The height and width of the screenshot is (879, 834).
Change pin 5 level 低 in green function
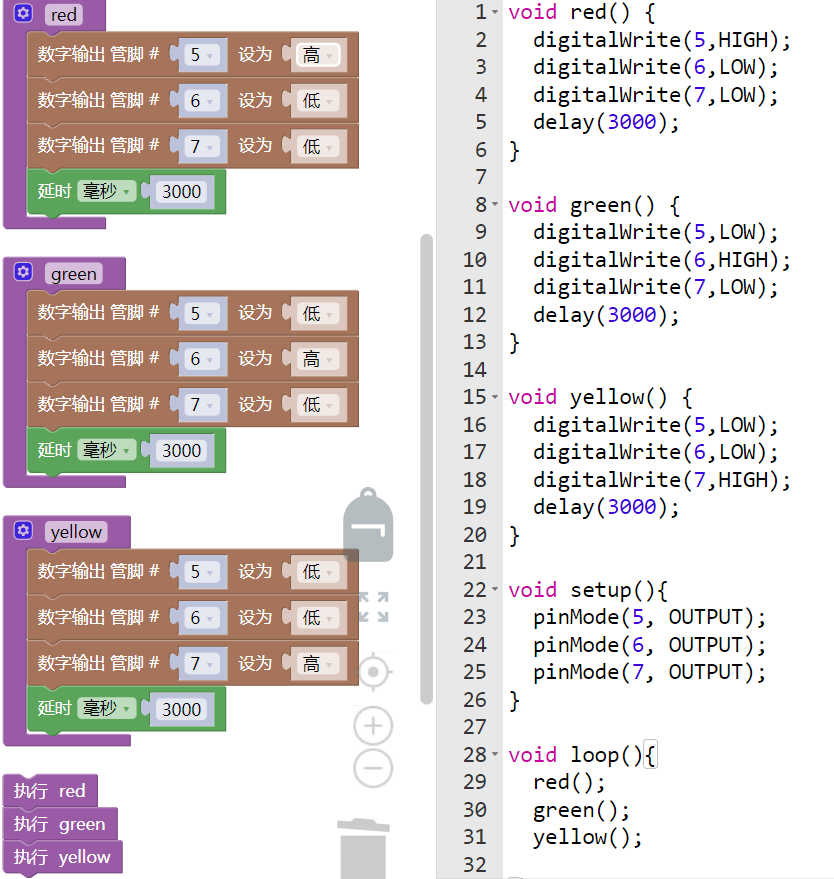click(x=317, y=313)
